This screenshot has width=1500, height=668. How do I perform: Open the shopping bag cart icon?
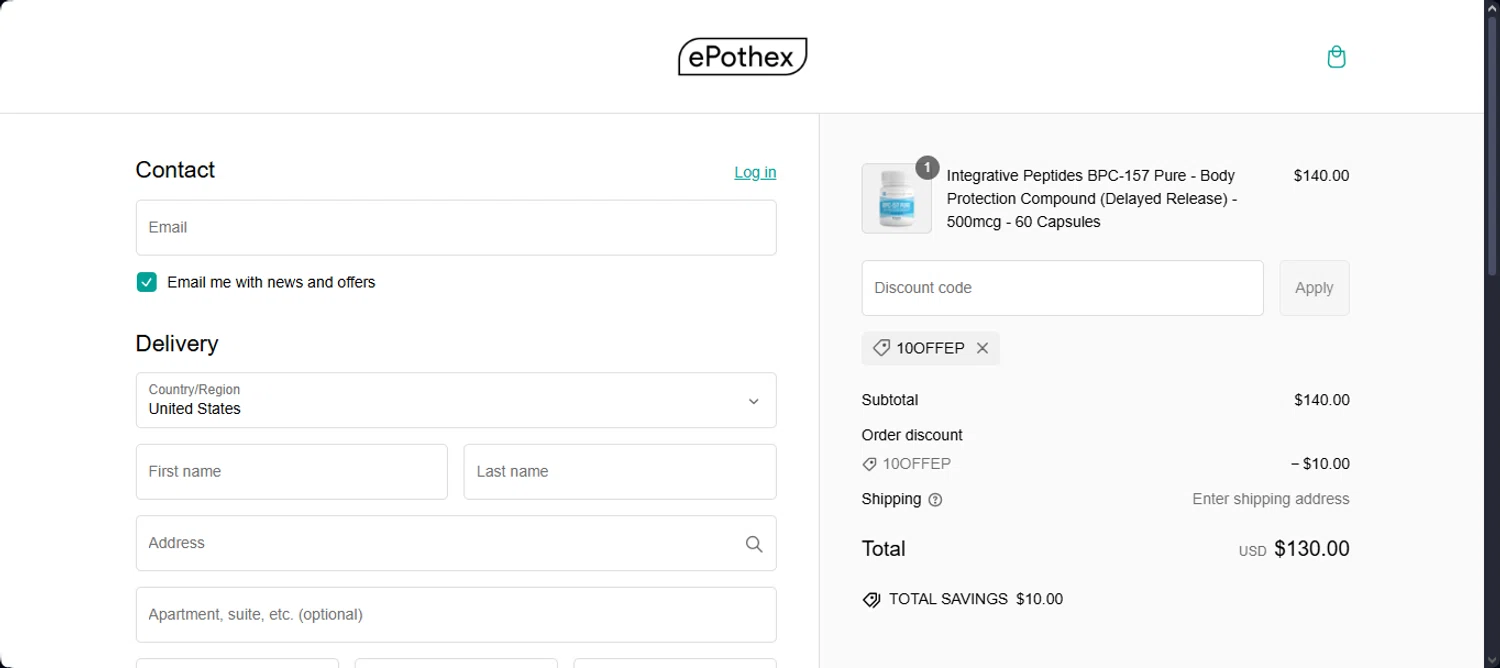[1336, 57]
